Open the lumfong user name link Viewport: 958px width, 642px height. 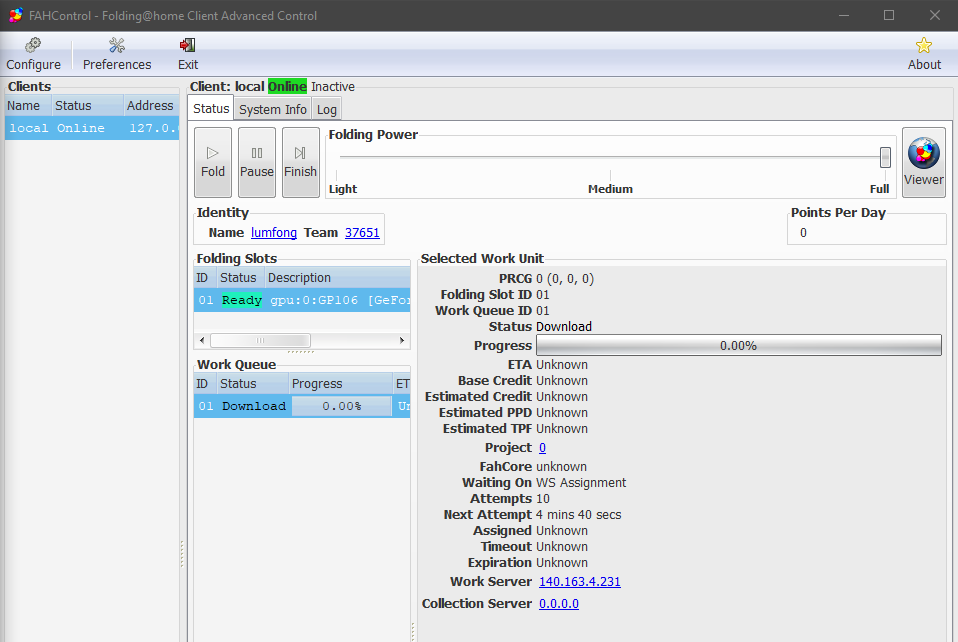click(x=274, y=233)
